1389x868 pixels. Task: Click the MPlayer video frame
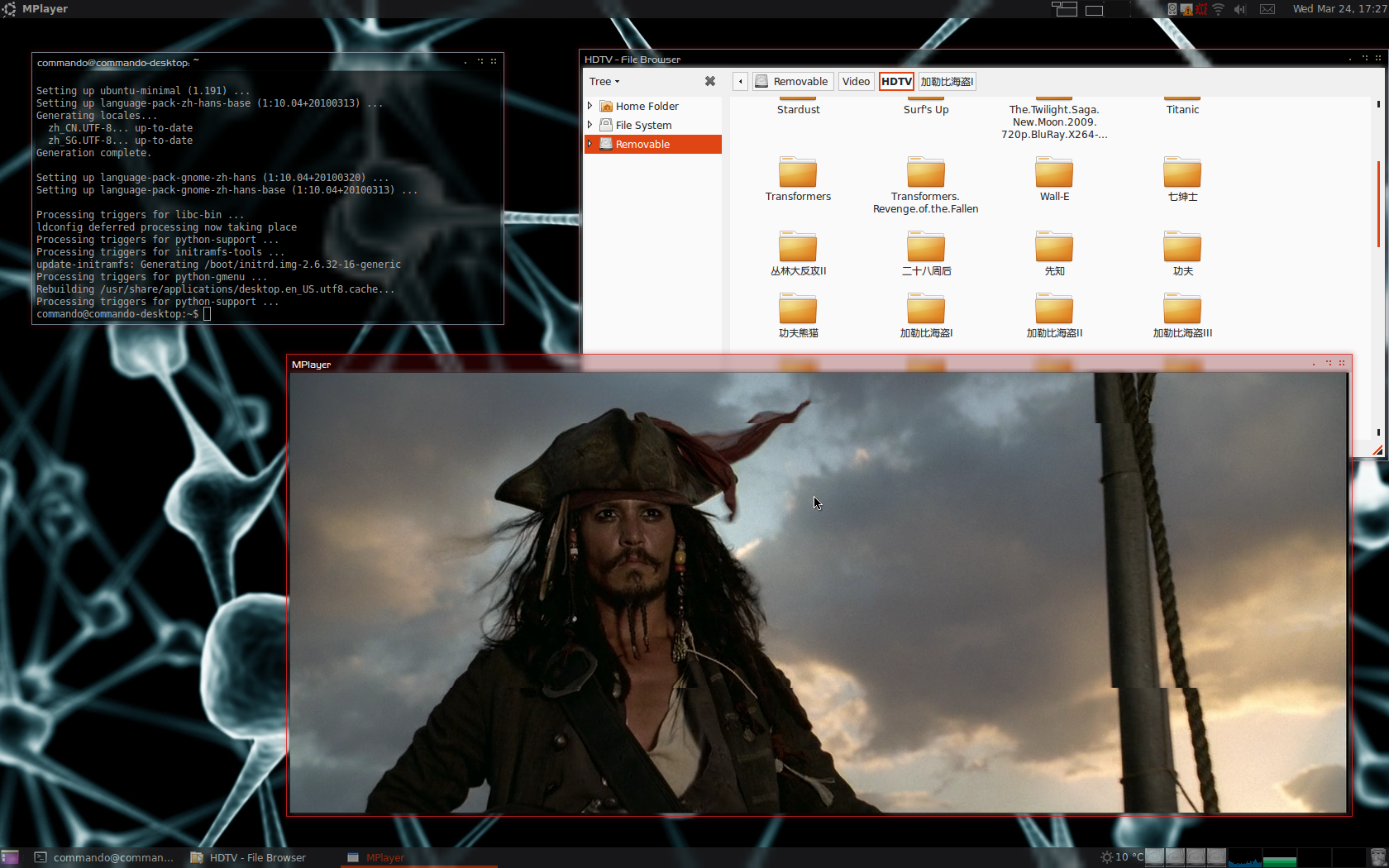(x=819, y=593)
